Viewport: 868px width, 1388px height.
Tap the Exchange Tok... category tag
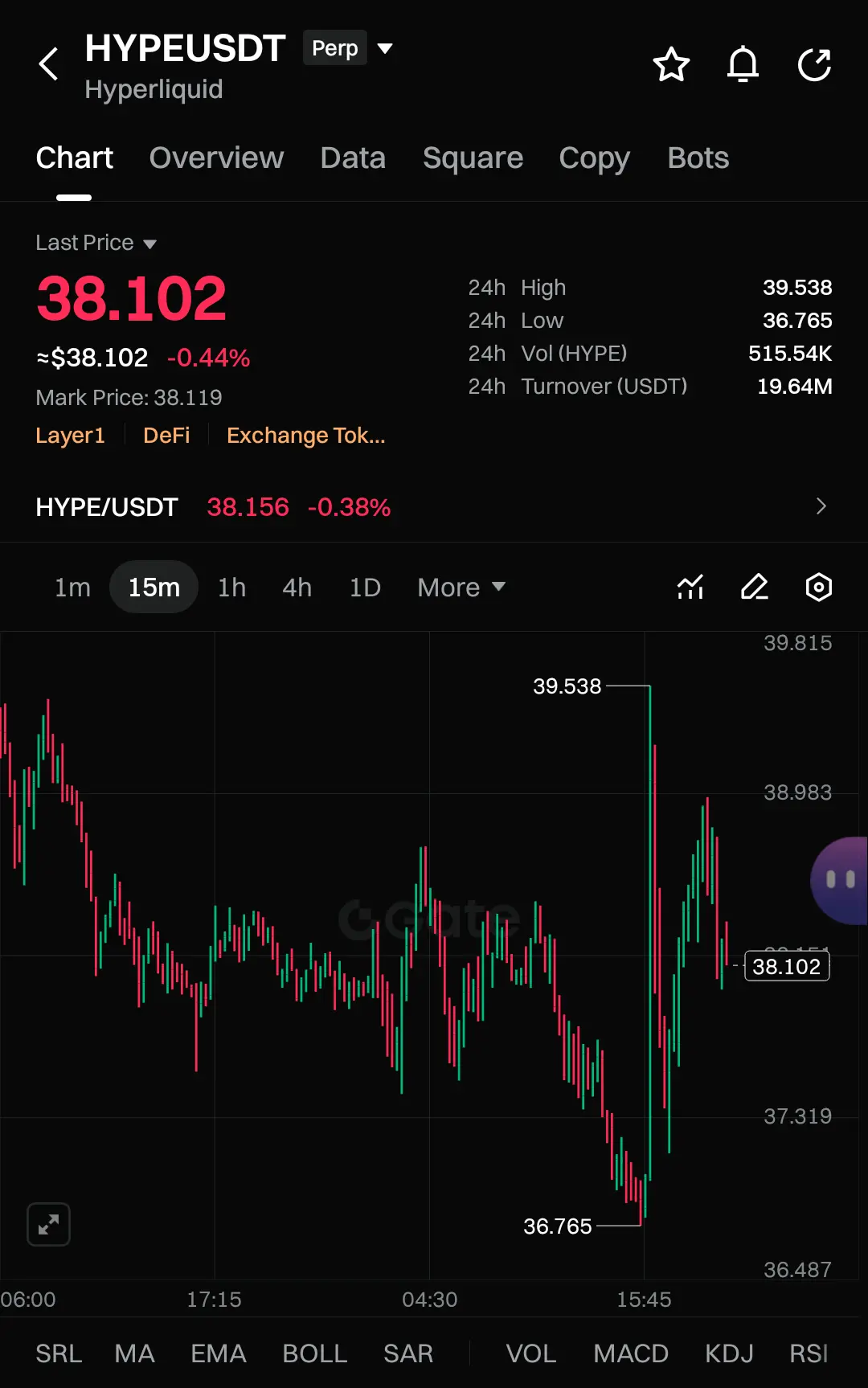305,436
